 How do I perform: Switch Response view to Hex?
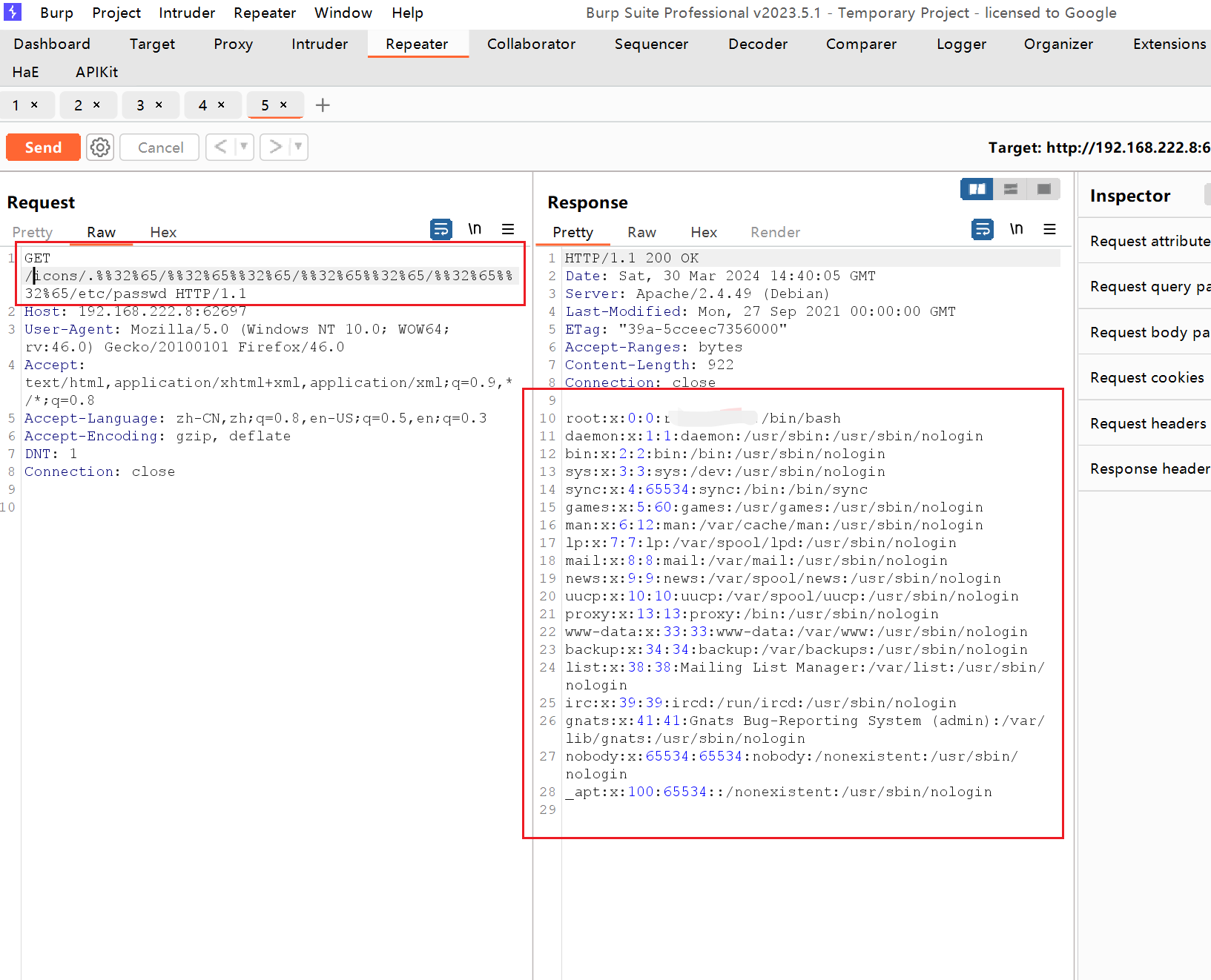point(704,232)
